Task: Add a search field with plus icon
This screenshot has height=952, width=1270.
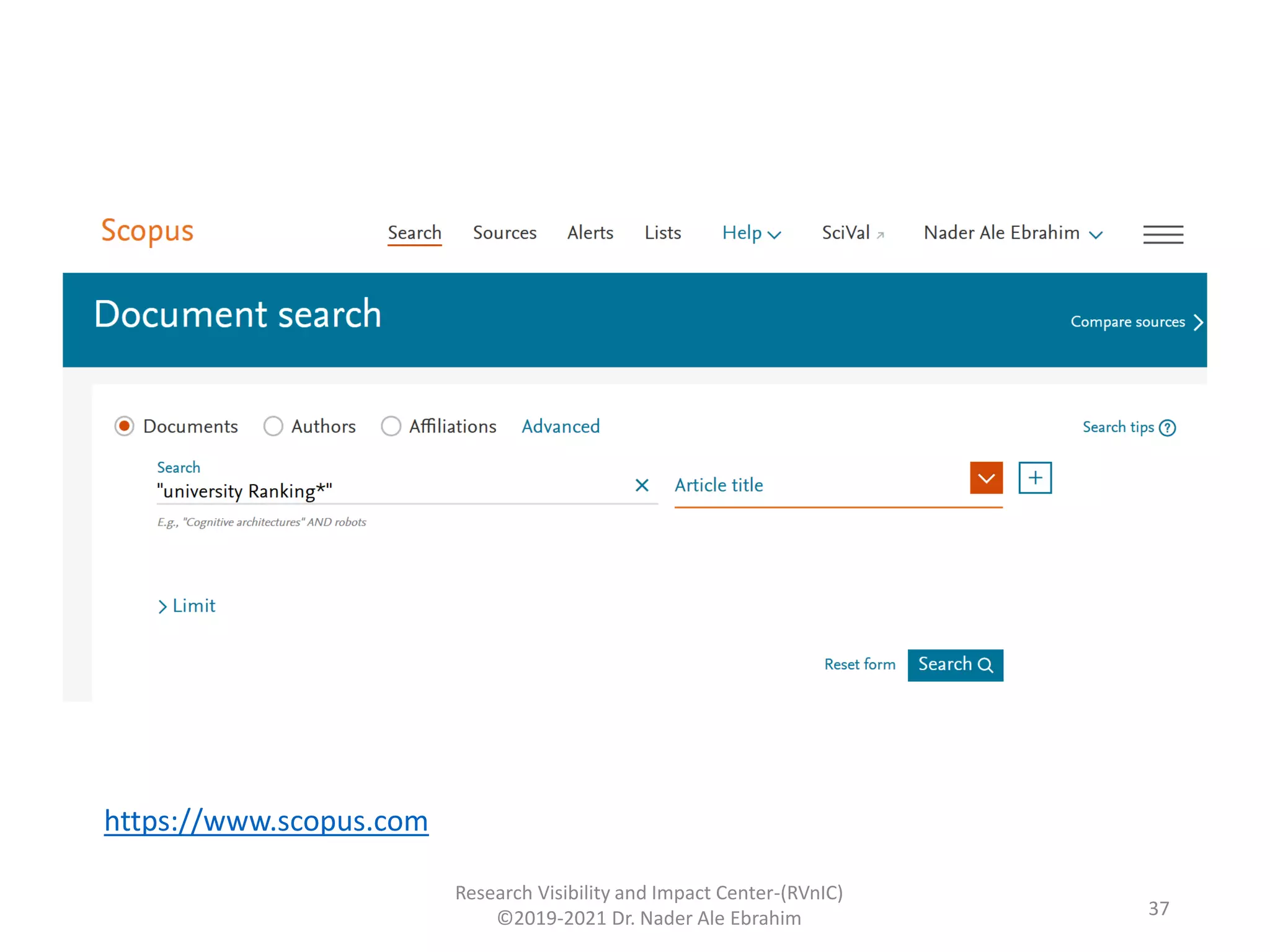Action: 1035,478
